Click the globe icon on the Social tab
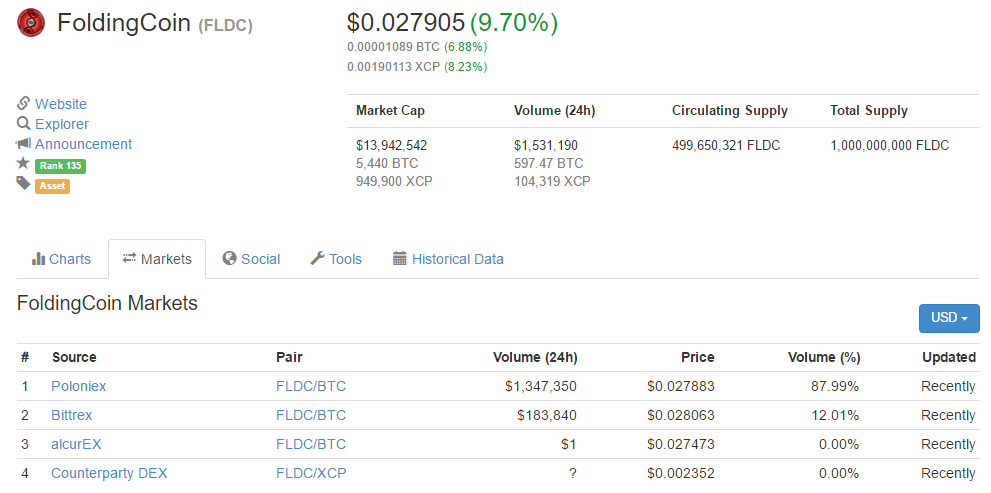The width and height of the screenshot is (991, 493). coord(230,259)
